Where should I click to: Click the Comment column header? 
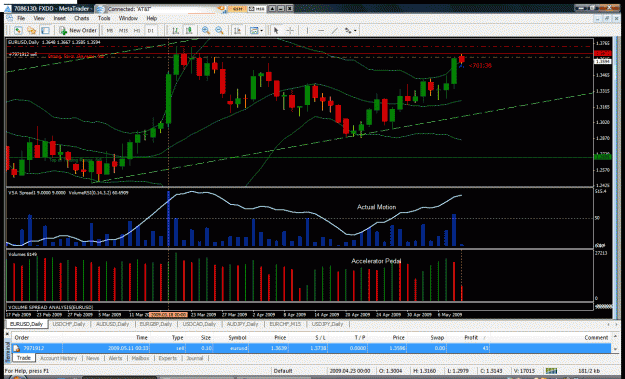pyautogui.click(x=596, y=338)
